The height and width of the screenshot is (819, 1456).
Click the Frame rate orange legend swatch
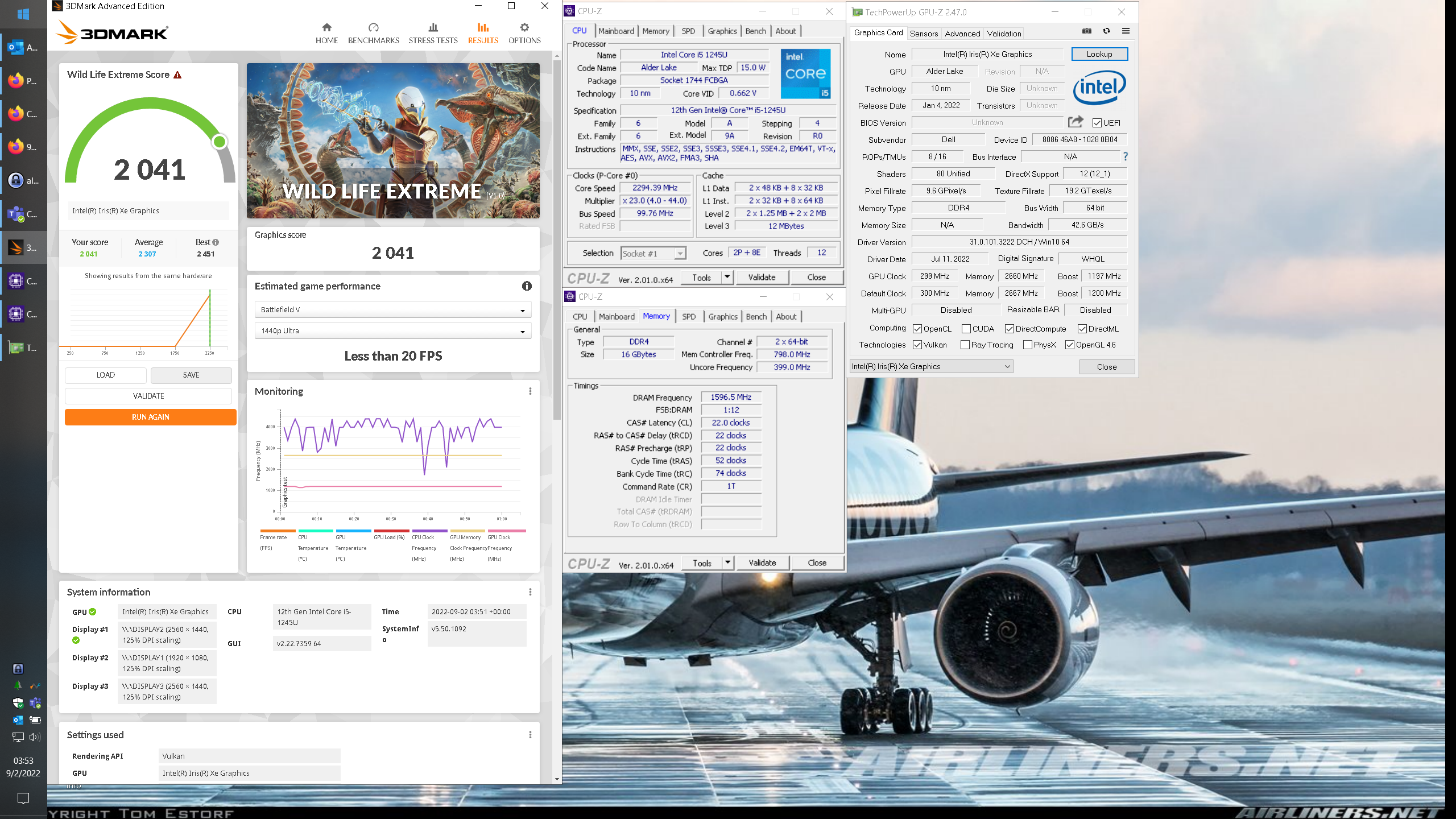click(278, 531)
